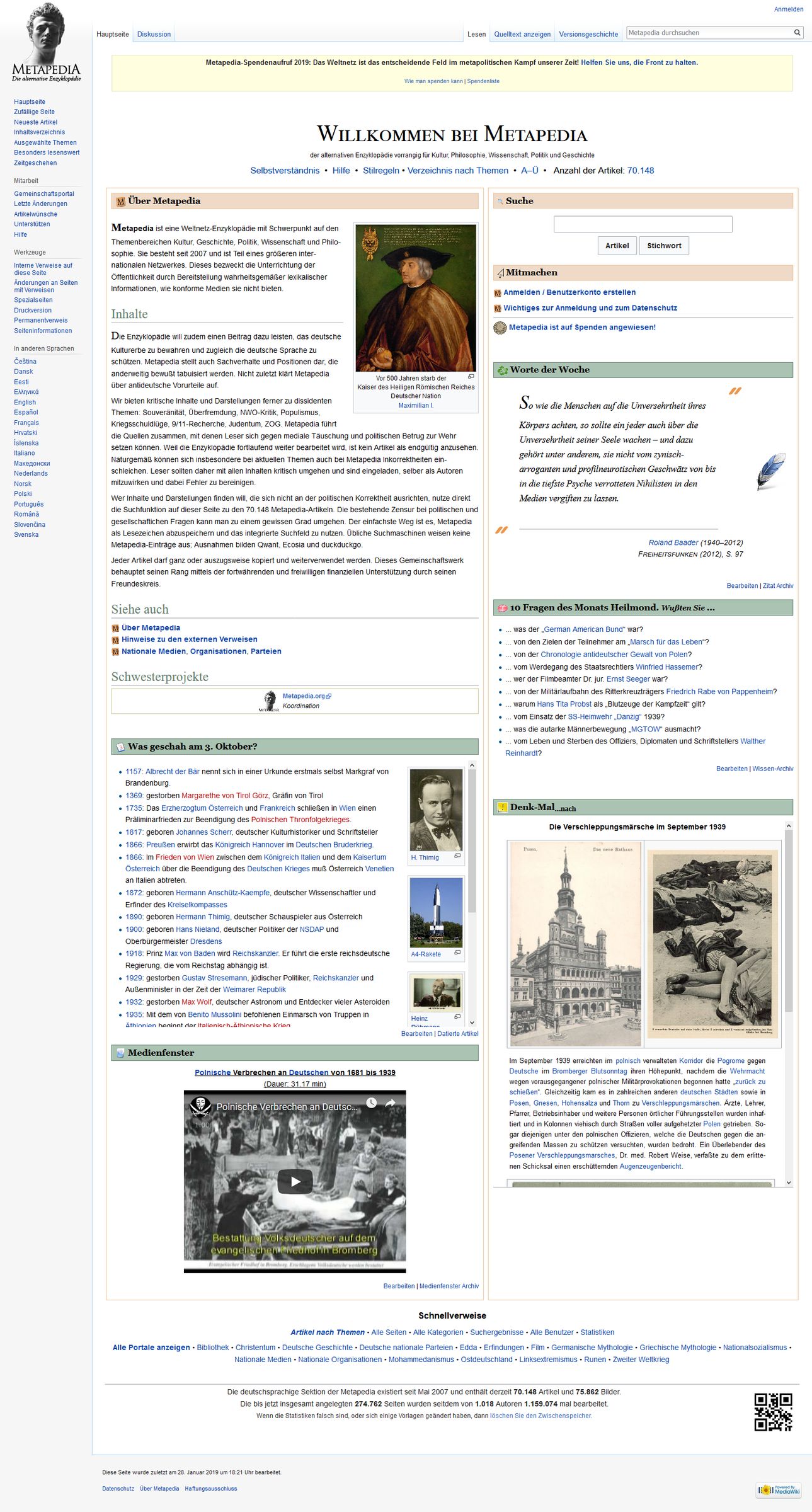Open the Posen Rathaus postcard thumbnail
Screen dimensions: 812x1512
click(575, 944)
